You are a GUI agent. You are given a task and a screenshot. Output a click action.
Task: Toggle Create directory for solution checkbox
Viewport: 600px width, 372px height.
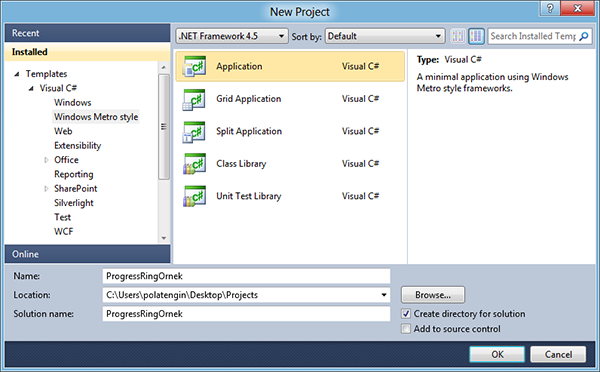click(406, 314)
